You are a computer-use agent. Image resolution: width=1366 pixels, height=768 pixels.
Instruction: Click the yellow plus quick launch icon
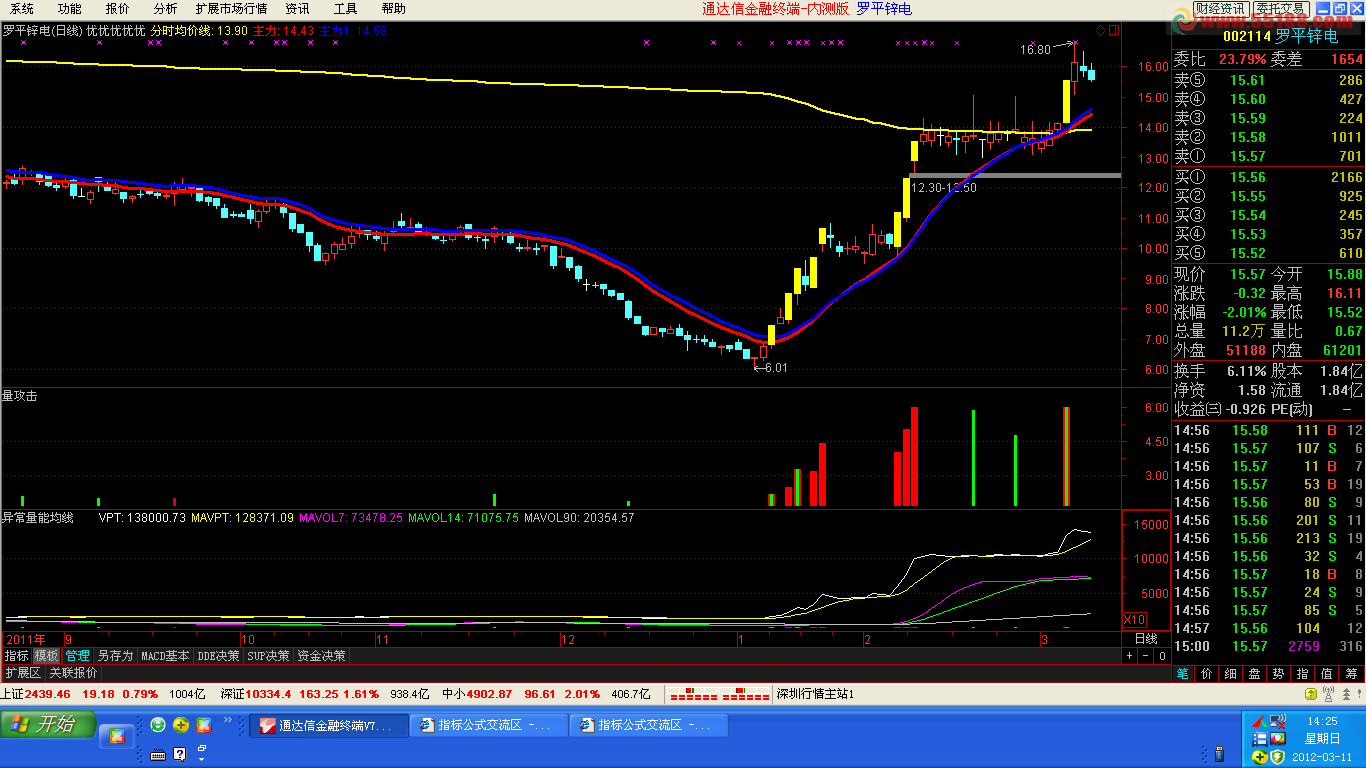[181, 725]
